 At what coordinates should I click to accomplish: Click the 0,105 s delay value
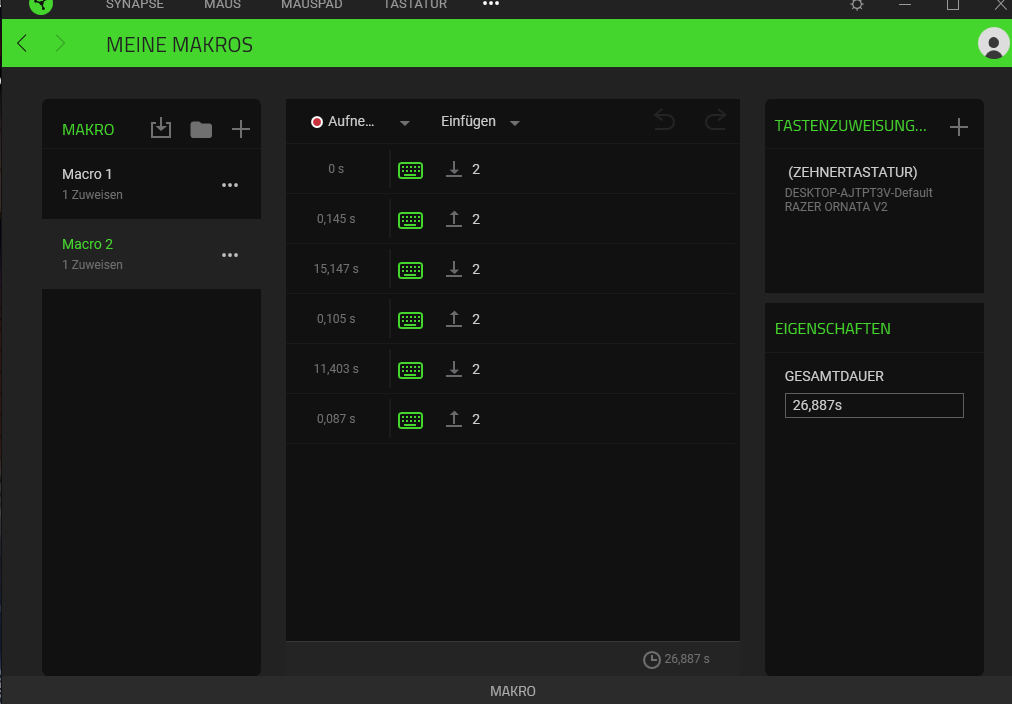click(336, 319)
